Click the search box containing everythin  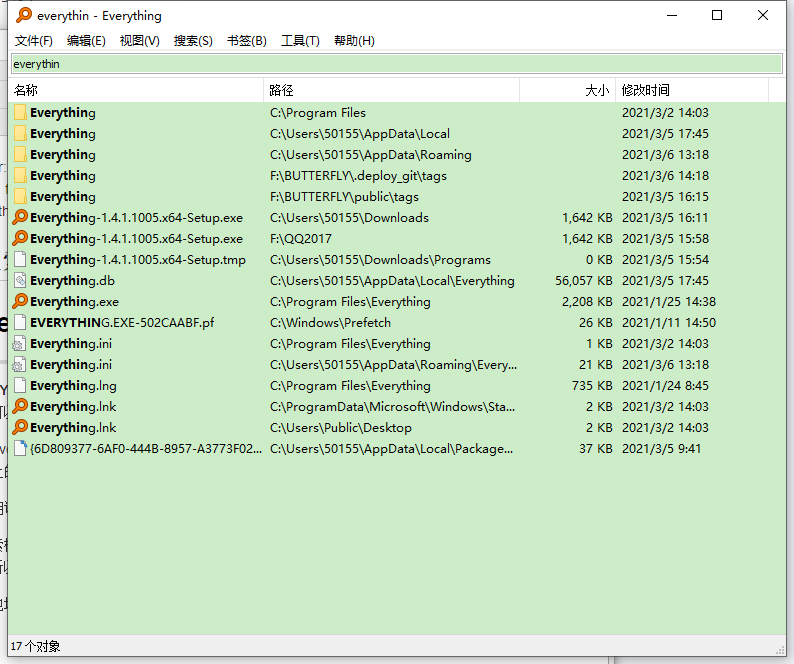coord(397,64)
